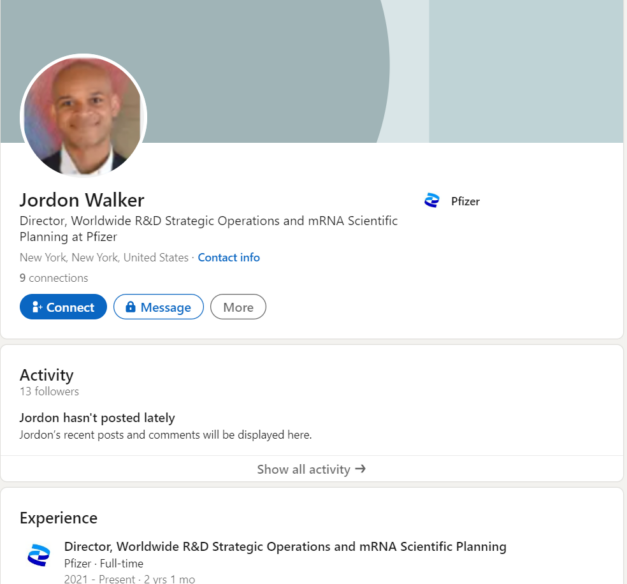Click the Pfizer logo in the Experience section
Viewport: 627px width, 584px height.
point(38,555)
